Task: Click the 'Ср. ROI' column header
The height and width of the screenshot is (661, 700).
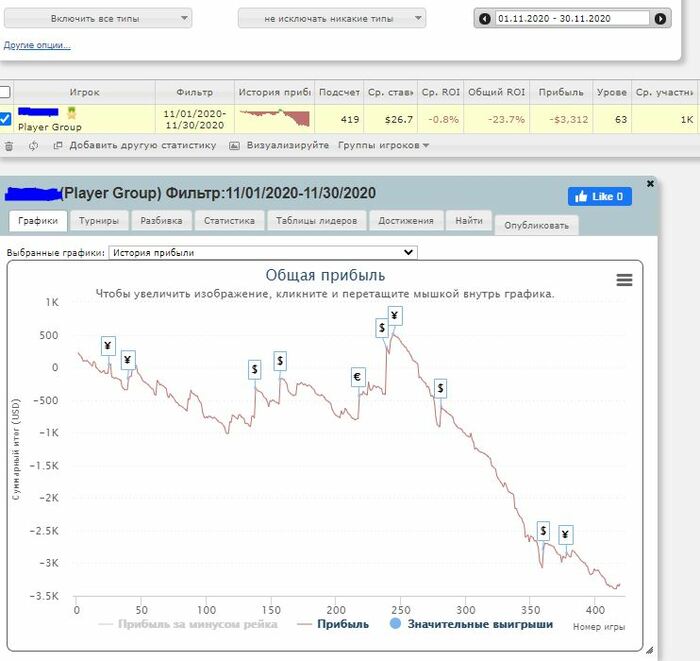Action: click(440, 92)
